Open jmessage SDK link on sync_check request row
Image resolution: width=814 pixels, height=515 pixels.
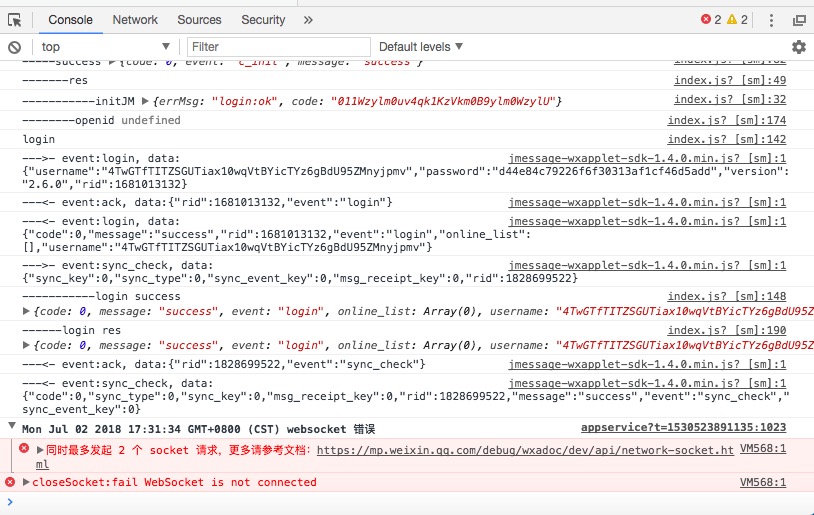pos(647,265)
